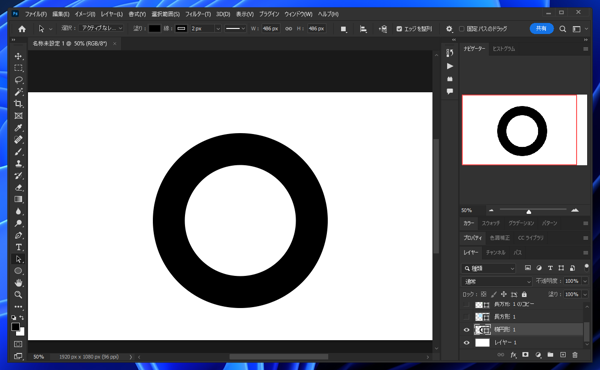This screenshot has height=370, width=600.
Task: Click the Search magnifier icon
Action: 562,29
